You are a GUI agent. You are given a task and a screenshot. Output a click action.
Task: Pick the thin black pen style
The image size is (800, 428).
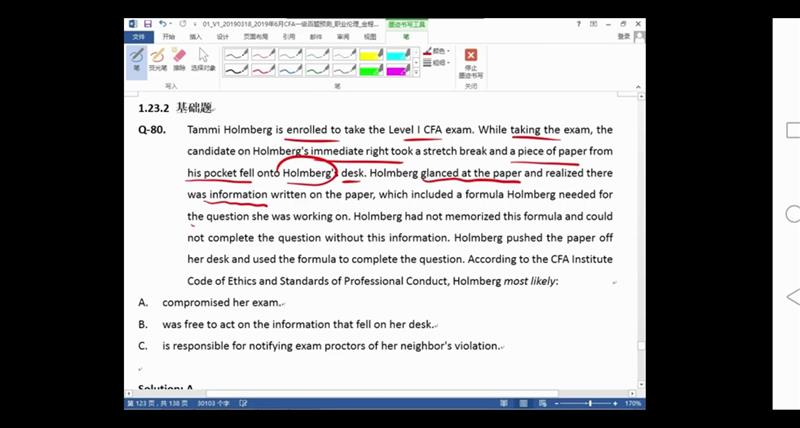point(236,54)
